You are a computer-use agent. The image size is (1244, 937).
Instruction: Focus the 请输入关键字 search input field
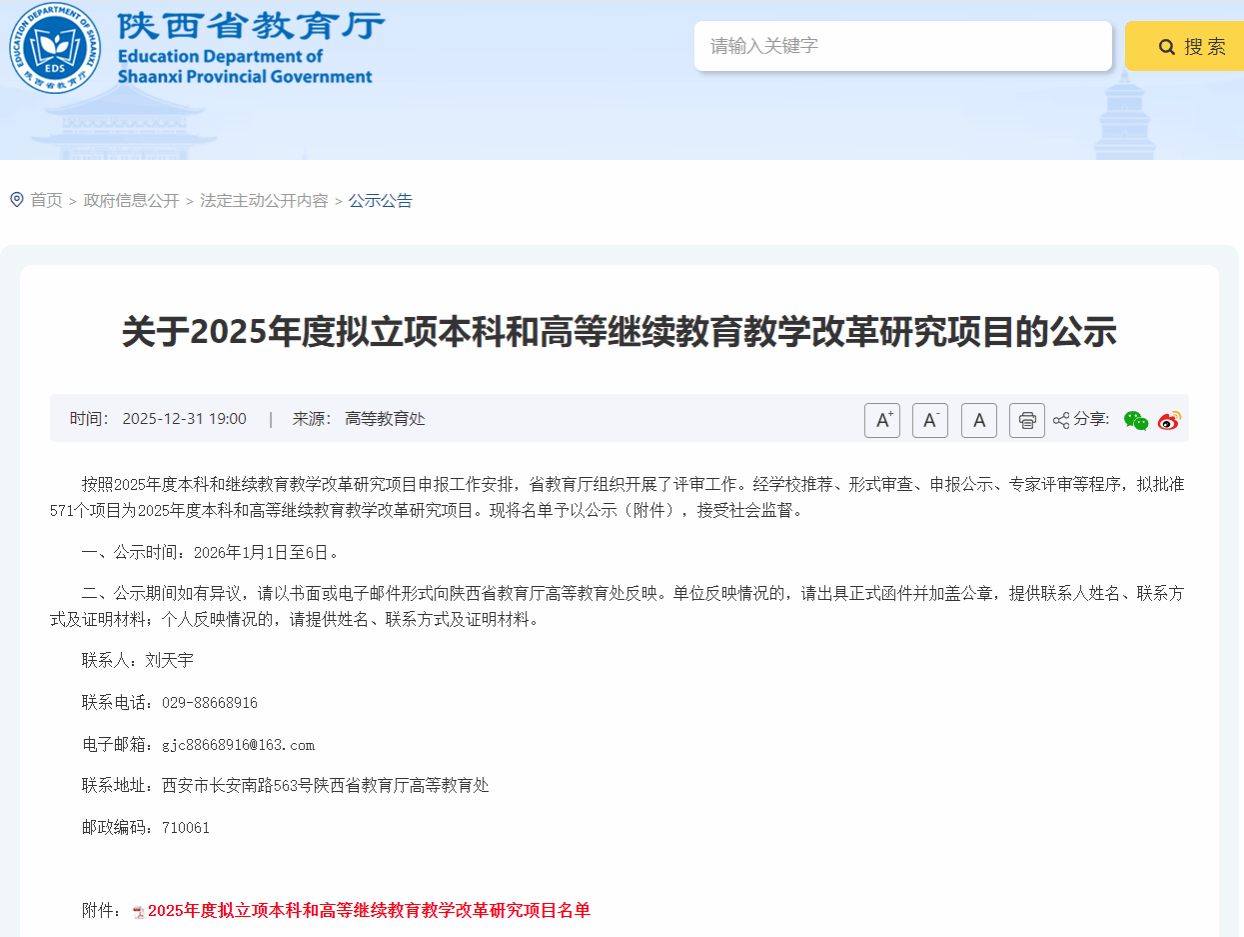click(x=902, y=46)
